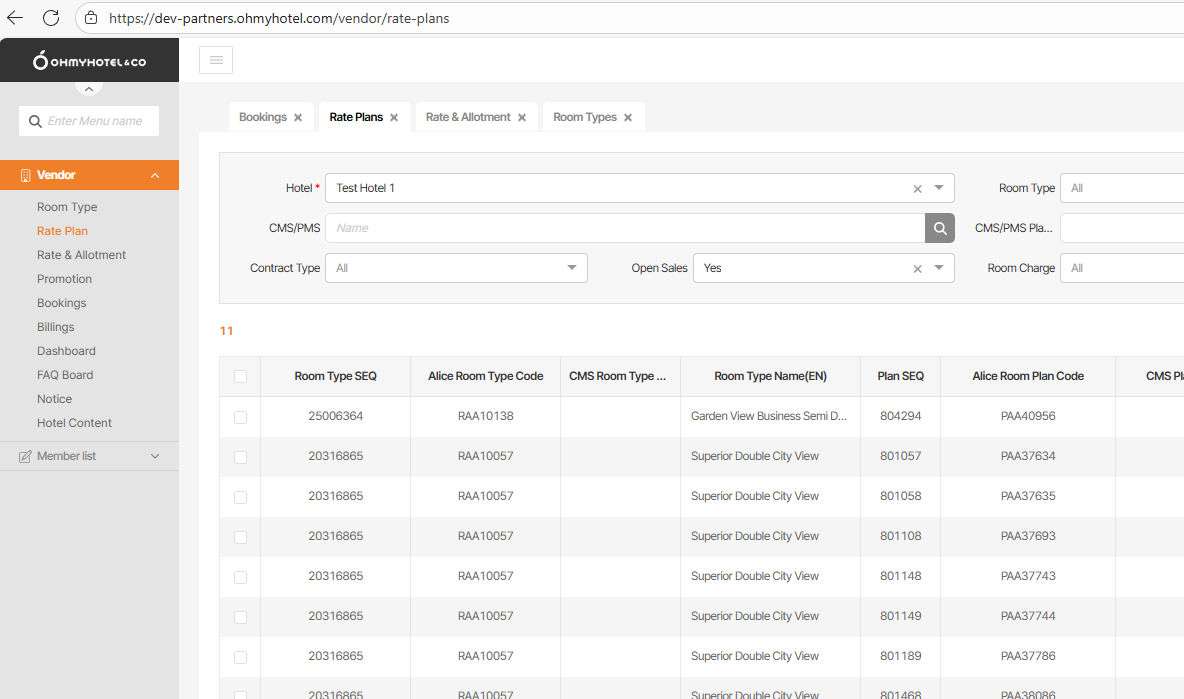
Task: Focus the Enter Menu name search field
Action: [x=96, y=121]
